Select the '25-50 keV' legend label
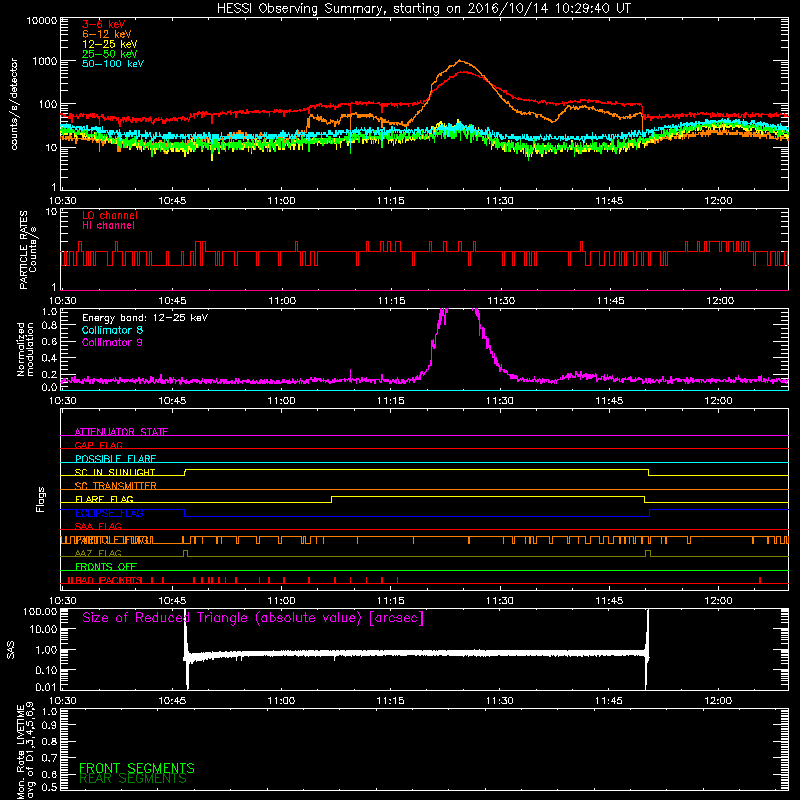 (110, 54)
